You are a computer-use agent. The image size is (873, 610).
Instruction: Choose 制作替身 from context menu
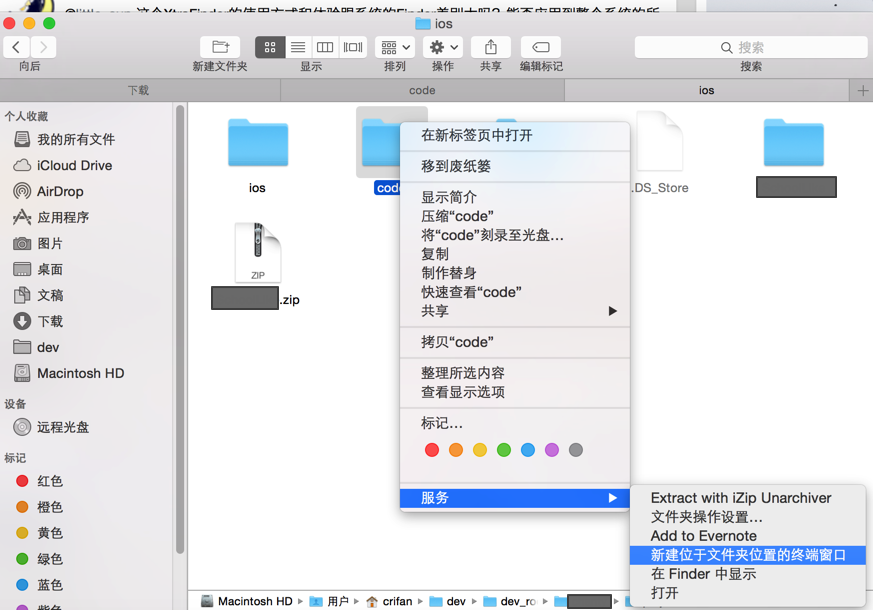tap(514, 273)
